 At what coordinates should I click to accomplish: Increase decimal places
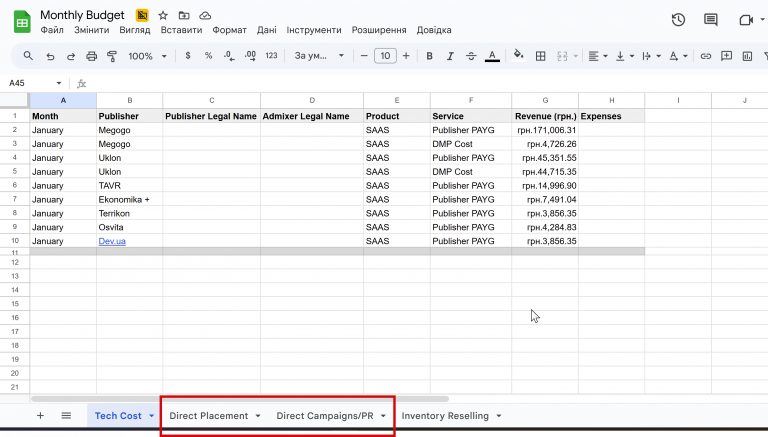(x=250, y=56)
